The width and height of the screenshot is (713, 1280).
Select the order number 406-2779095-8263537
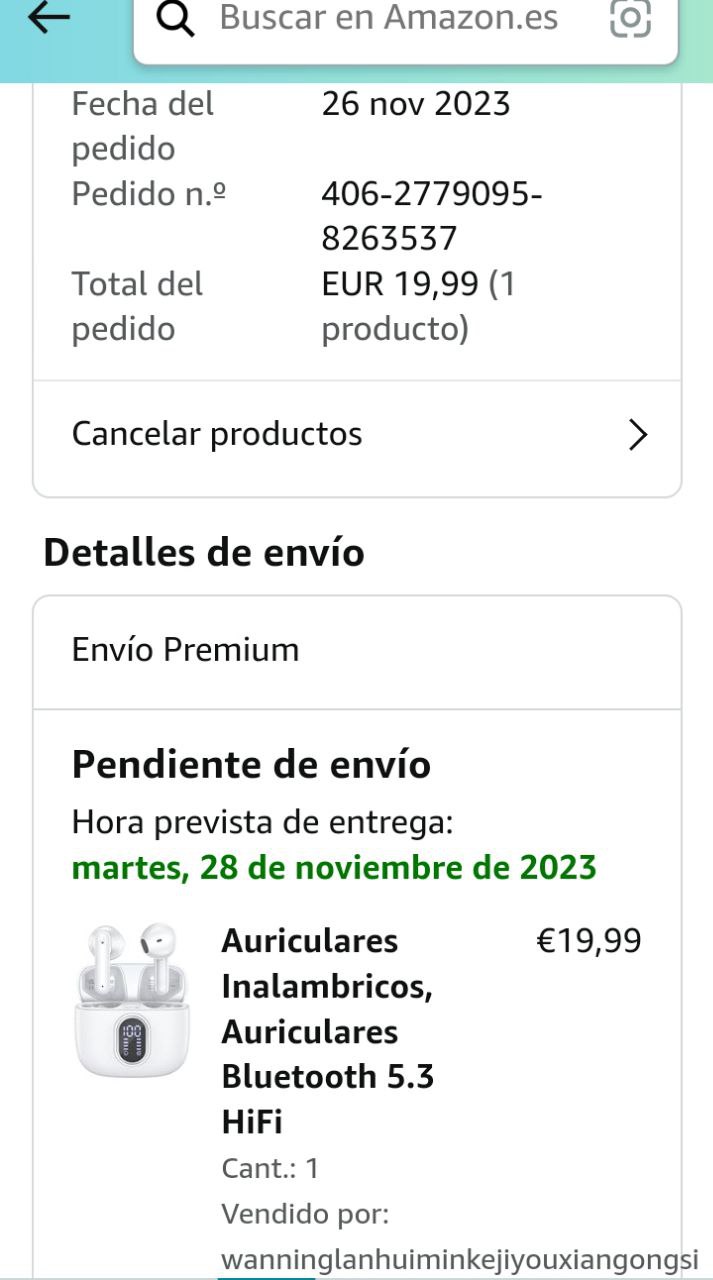pos(432,215)
